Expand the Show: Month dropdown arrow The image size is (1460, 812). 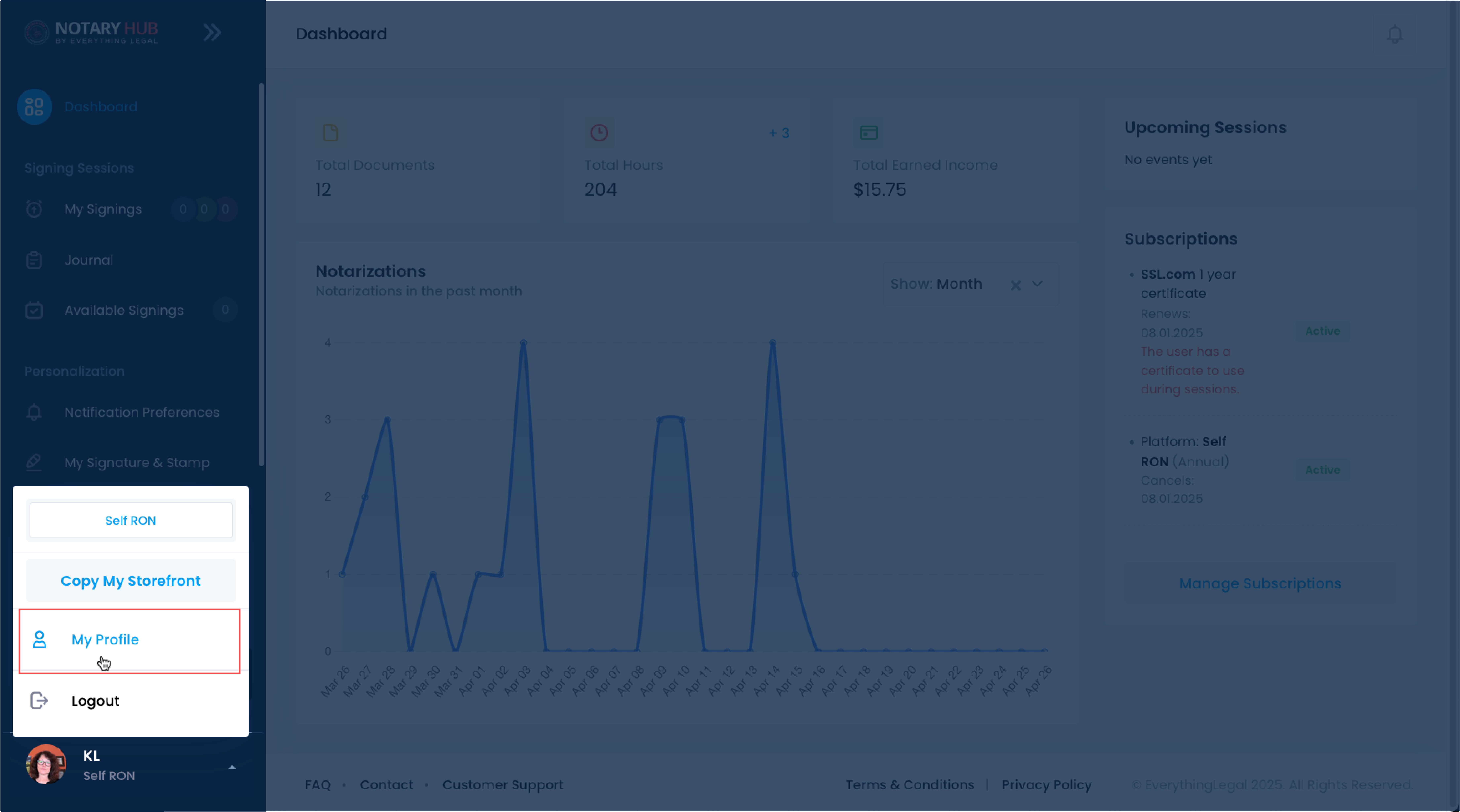[1037, 284]
